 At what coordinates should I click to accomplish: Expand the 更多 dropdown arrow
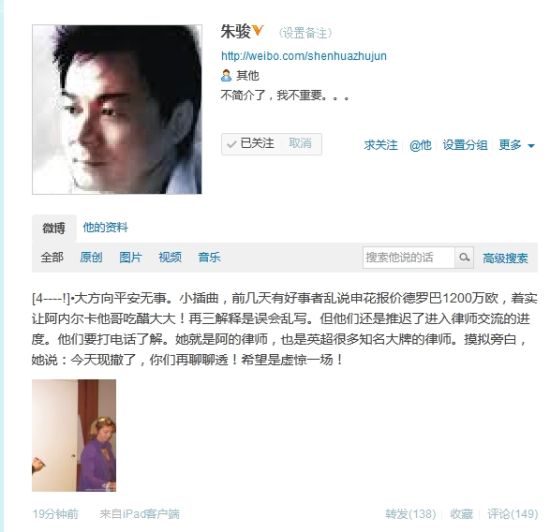coord(531,146)
